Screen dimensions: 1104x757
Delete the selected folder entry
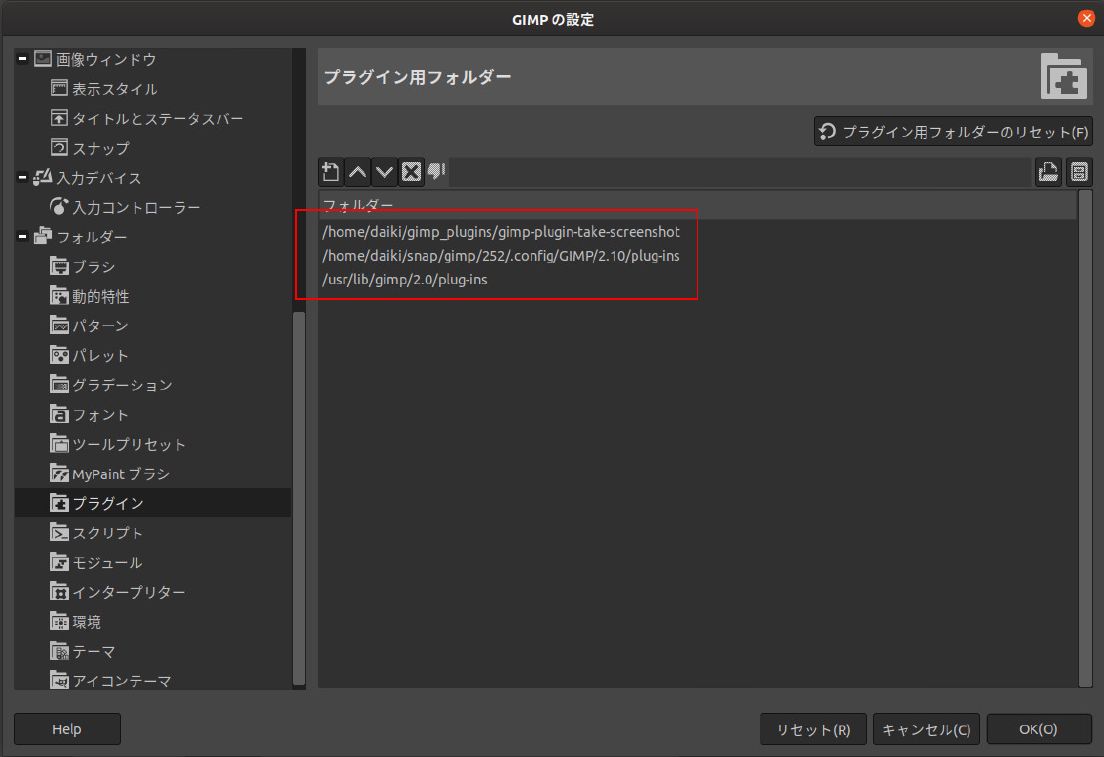[x=411, y=172]
